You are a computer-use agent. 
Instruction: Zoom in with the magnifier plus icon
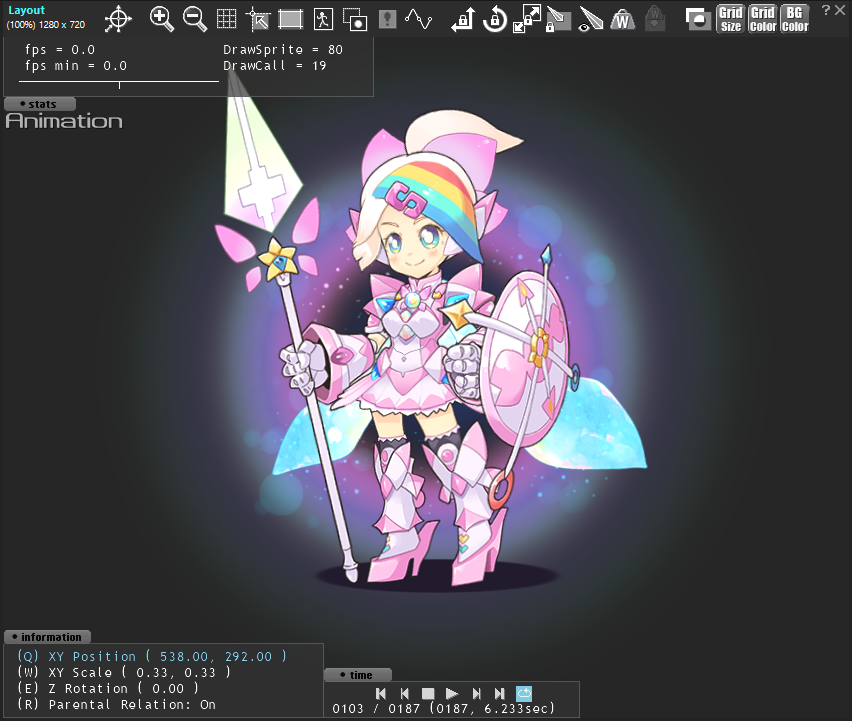tap(161, 19)
